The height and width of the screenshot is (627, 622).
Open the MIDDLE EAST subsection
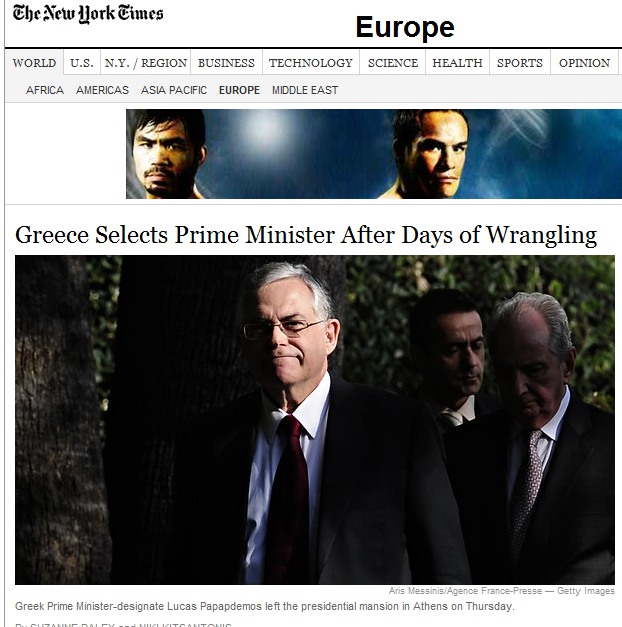(305, 90)
